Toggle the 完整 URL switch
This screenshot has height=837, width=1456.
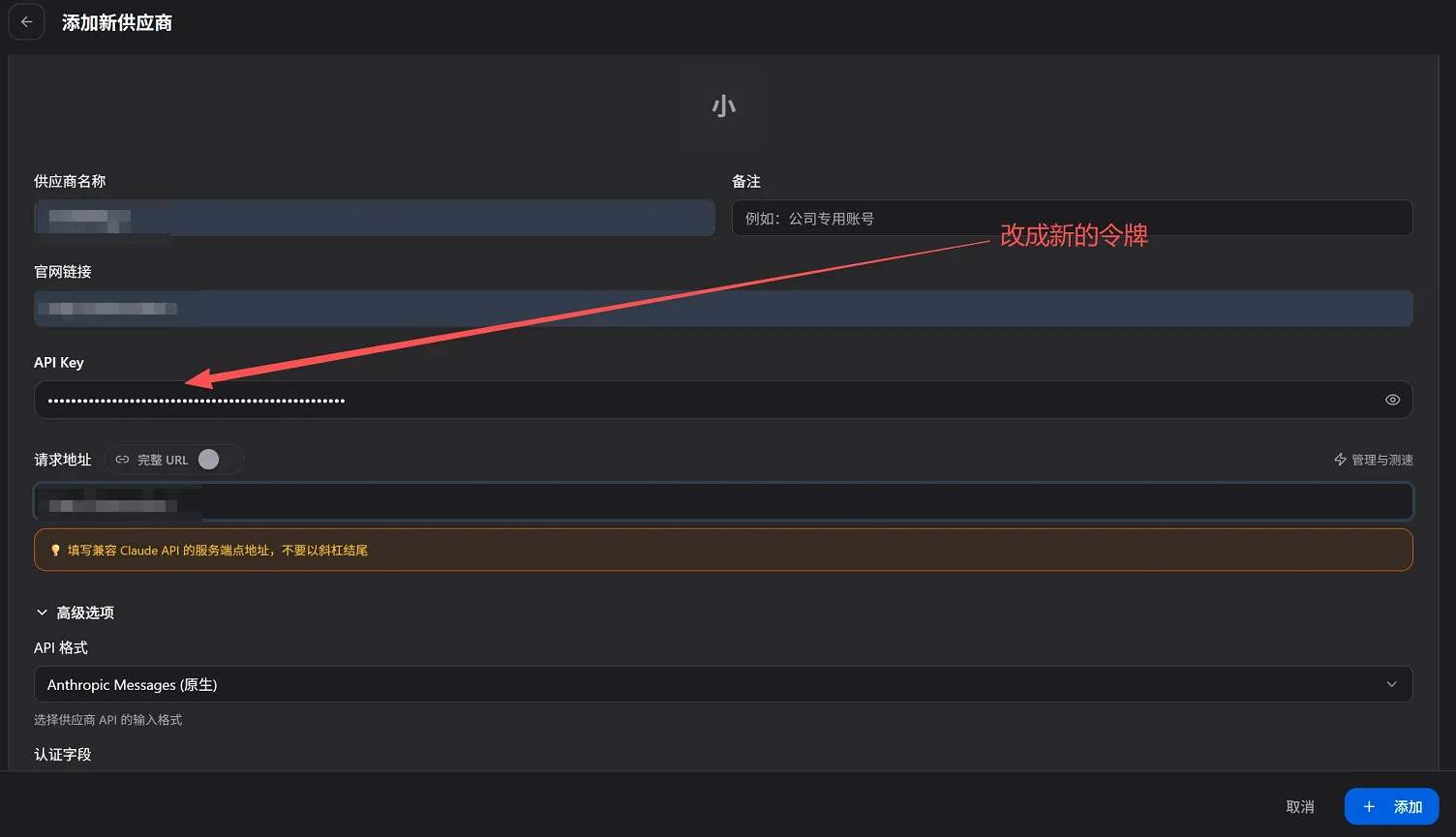pyautogui.click(x=209, y=460)
